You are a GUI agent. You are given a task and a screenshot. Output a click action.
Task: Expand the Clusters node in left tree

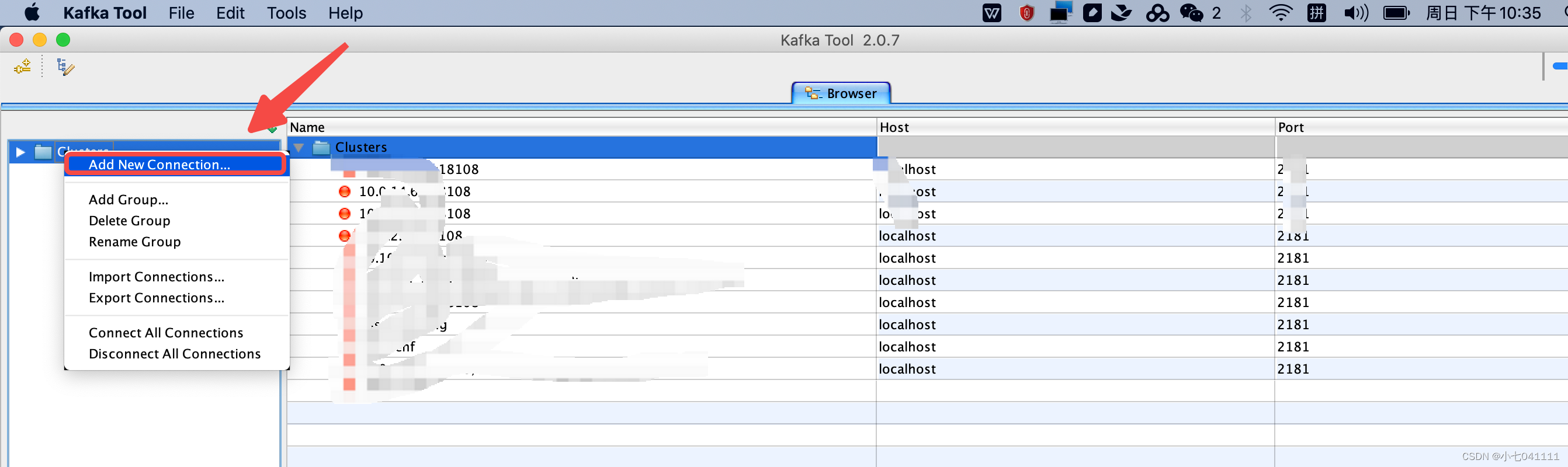(x=20, y=152)
